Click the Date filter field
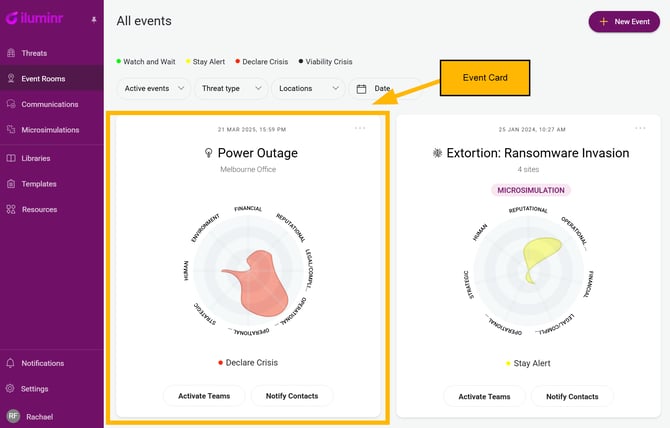The height and width of the screenshot is (428, 670). 383,89
